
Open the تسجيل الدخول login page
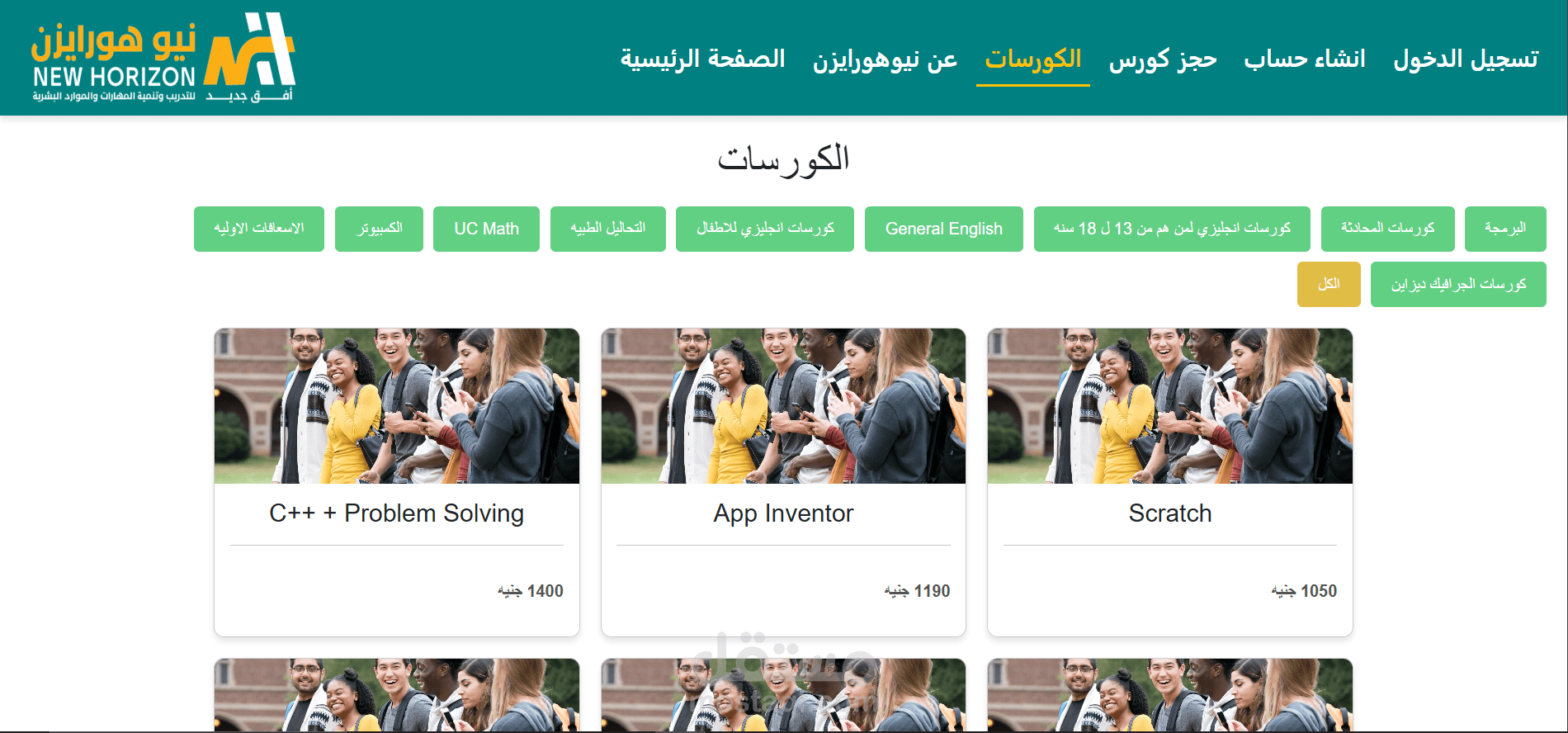coord(1466,59)
